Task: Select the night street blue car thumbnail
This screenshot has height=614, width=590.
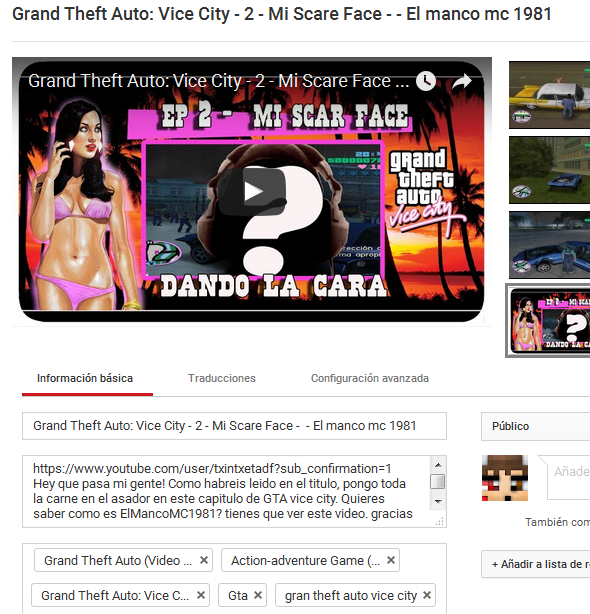Action: coord(549,245)
